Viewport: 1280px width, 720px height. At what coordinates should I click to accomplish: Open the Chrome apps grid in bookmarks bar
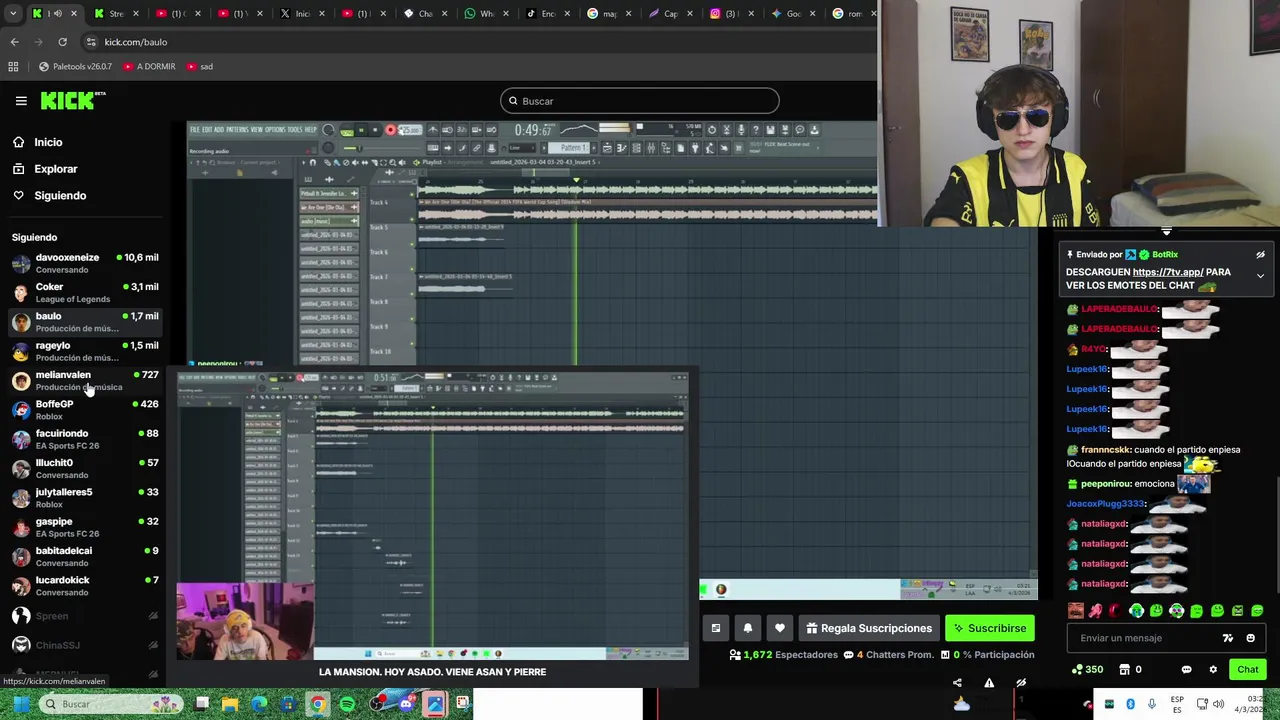tap(13, 66)
